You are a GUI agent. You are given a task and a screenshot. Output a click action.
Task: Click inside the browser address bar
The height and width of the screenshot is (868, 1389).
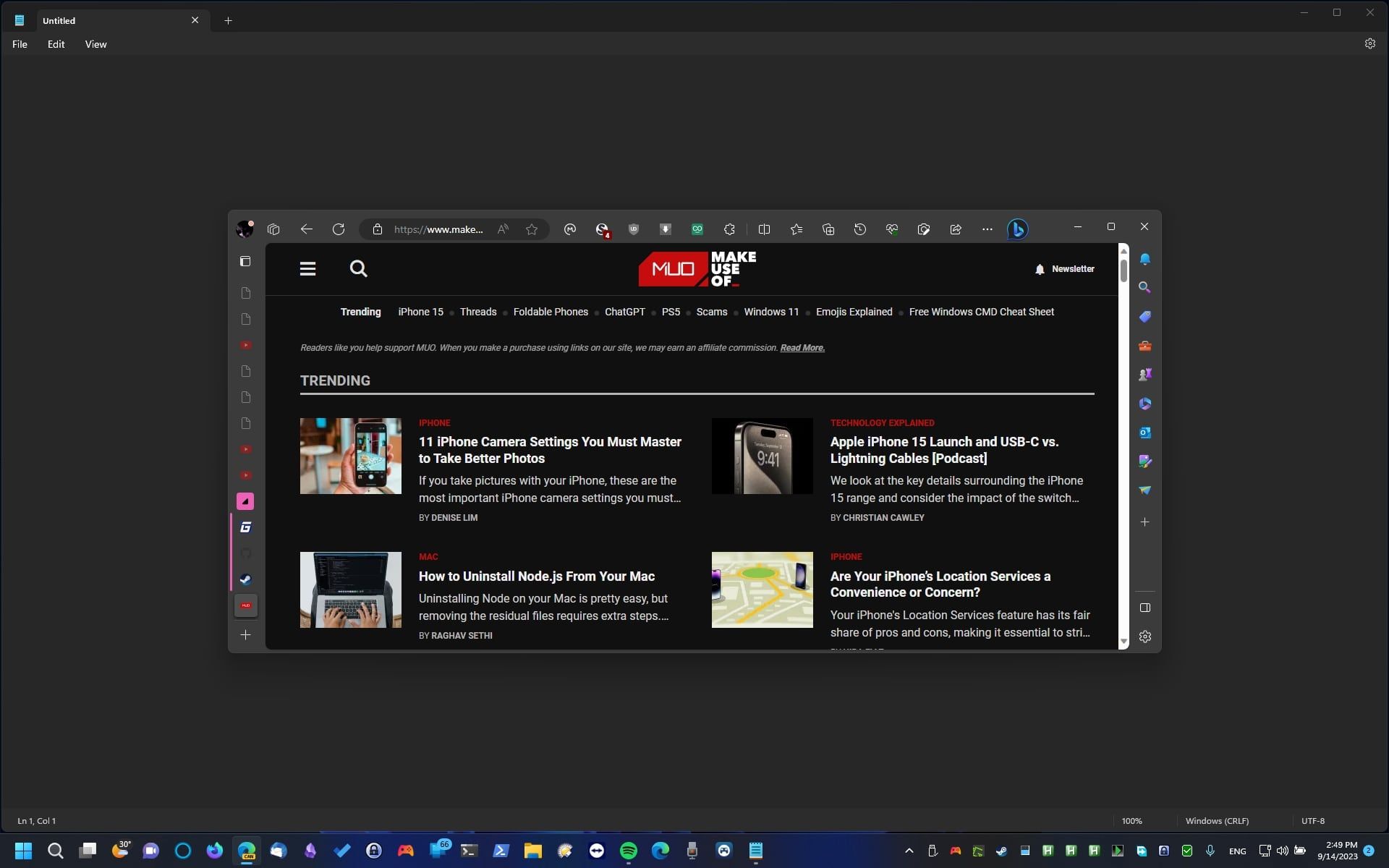click(x=438, y=229)
